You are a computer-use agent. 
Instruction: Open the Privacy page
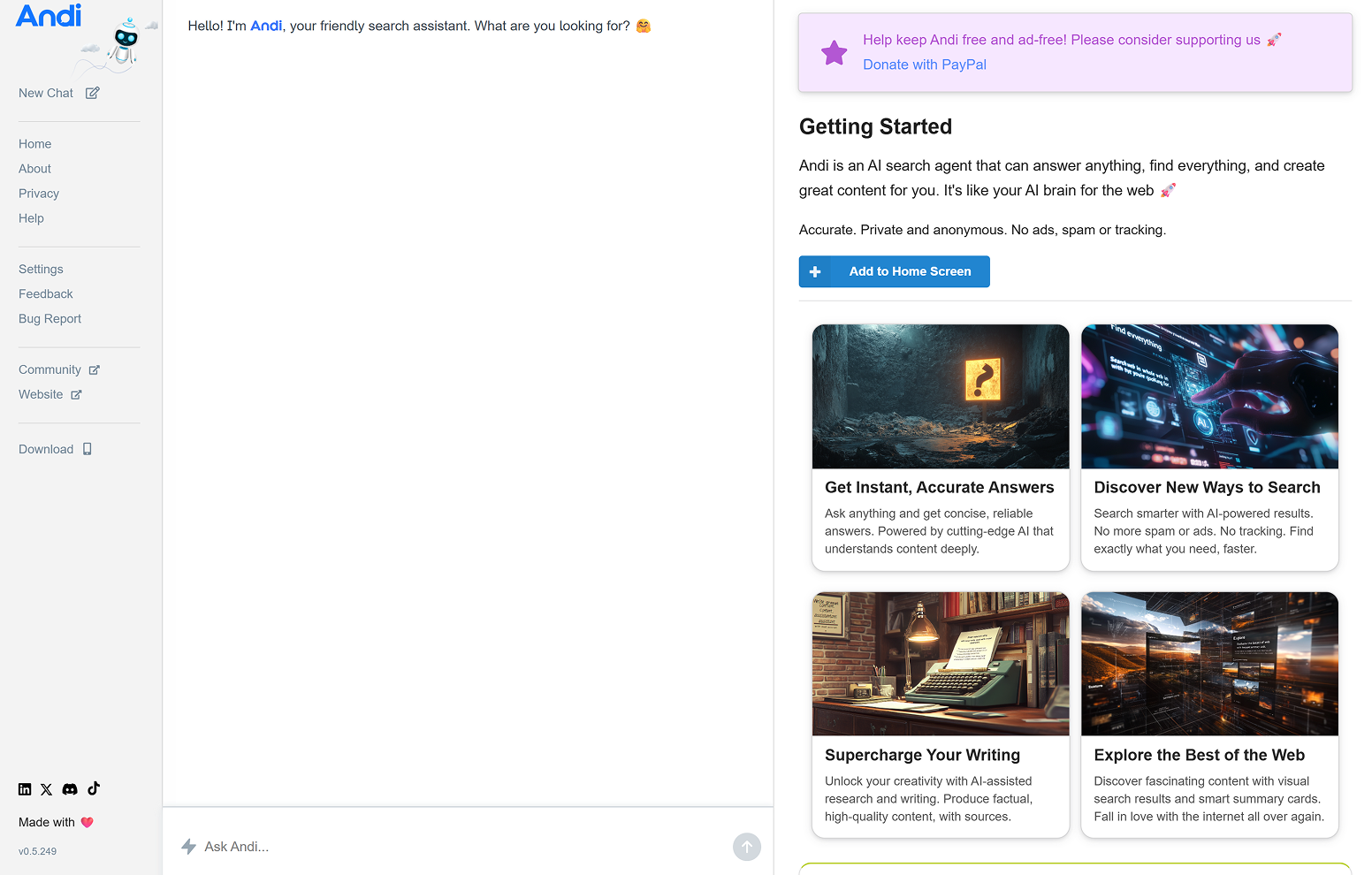click(x=39, y=194)
